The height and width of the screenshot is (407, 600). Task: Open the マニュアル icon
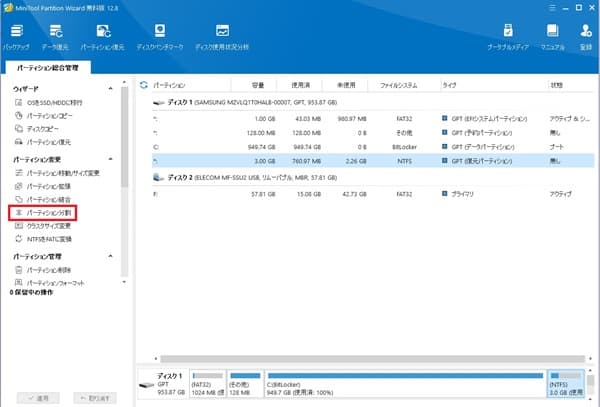[552, 37]
